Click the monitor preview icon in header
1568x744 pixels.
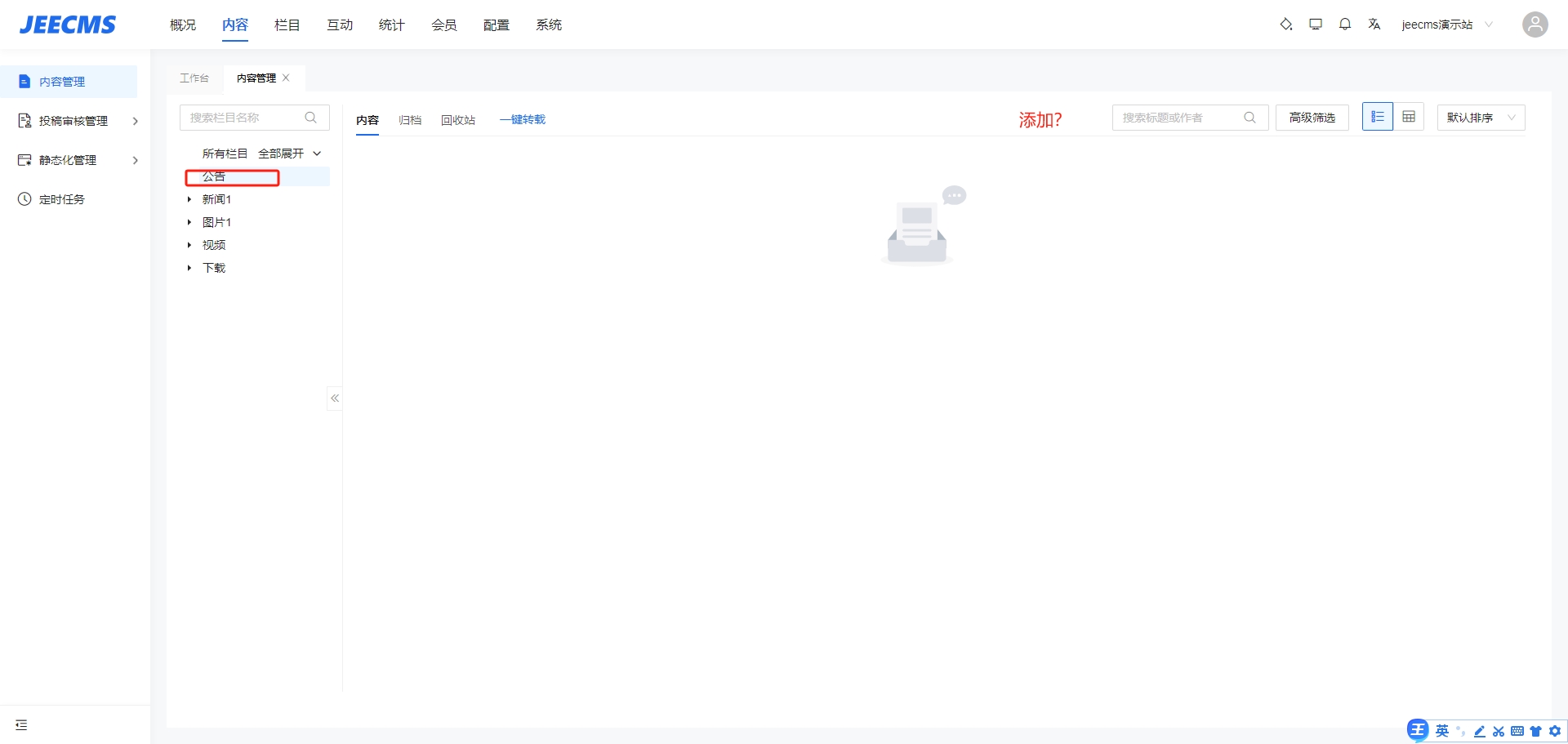1316,25
